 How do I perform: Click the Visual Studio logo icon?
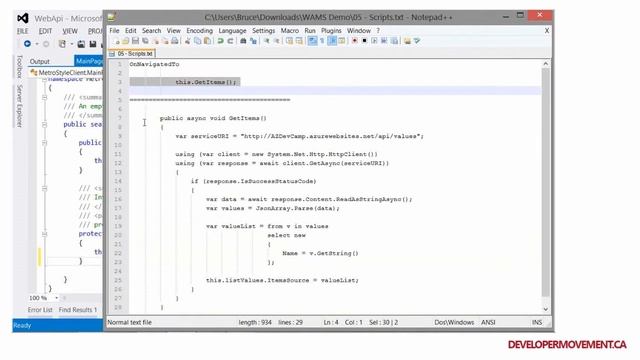pyautogui.click(x=23, y=18)
